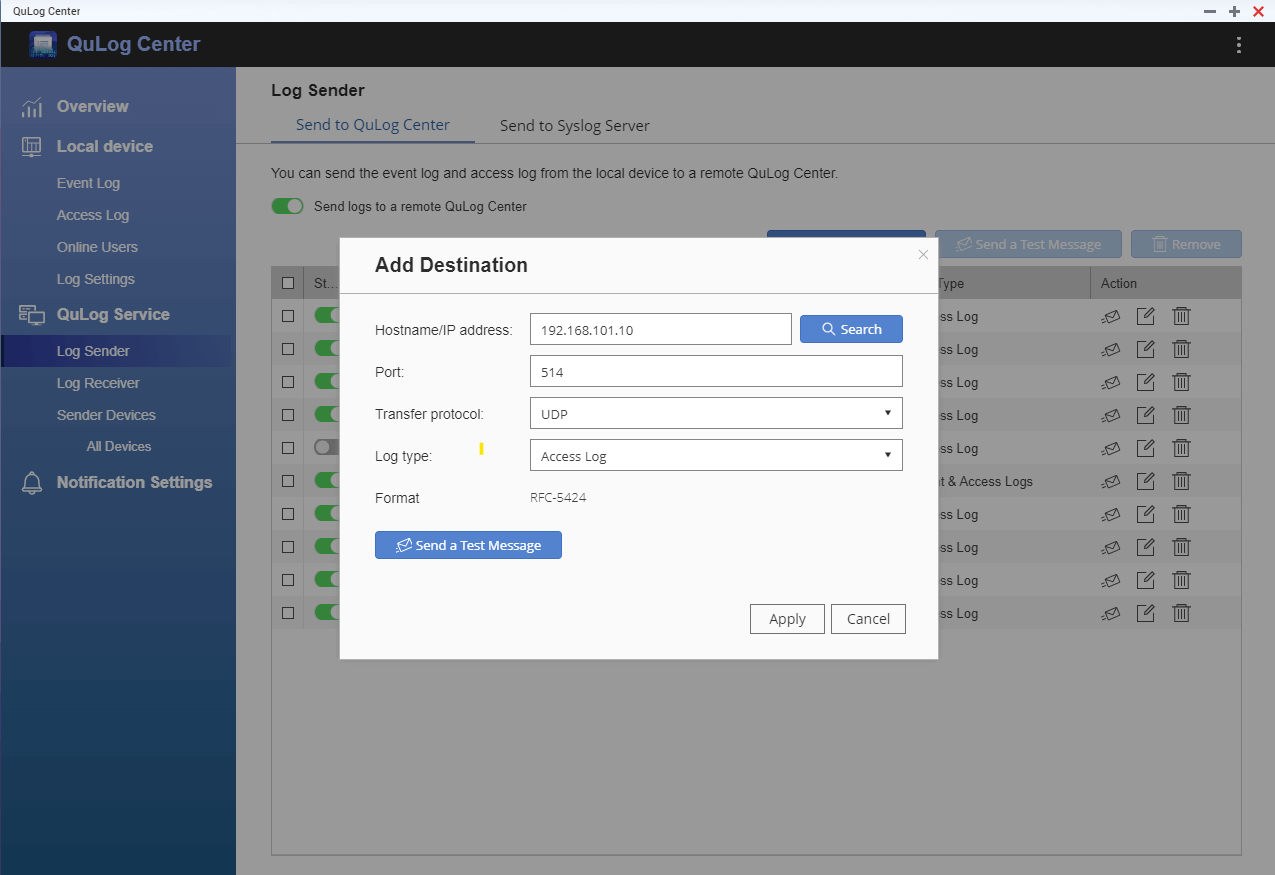The image size is (1275, 875).
Task: Select the Send to QuLog Center tab
Action: [372, 126]
